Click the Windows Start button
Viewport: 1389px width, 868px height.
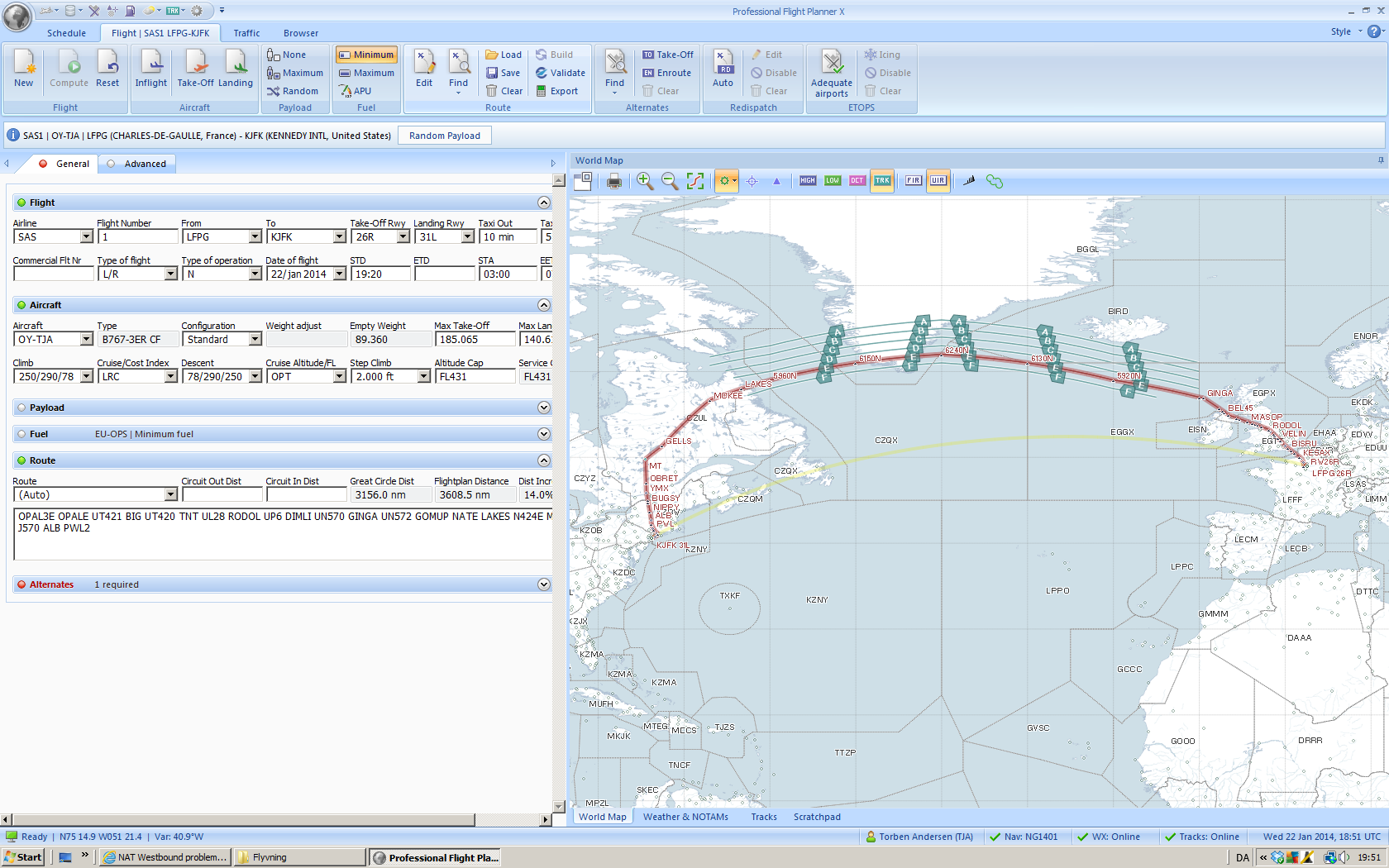pos(23,857)
